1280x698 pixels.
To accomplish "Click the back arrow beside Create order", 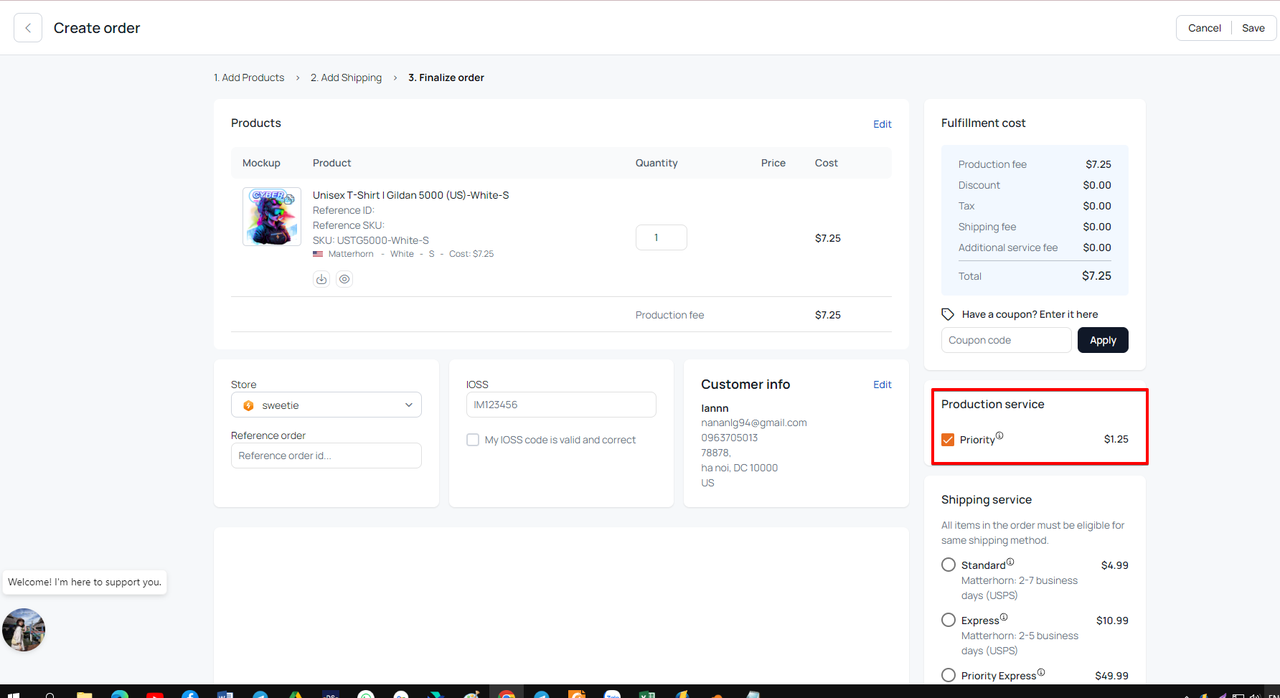I will pos(28,28).
